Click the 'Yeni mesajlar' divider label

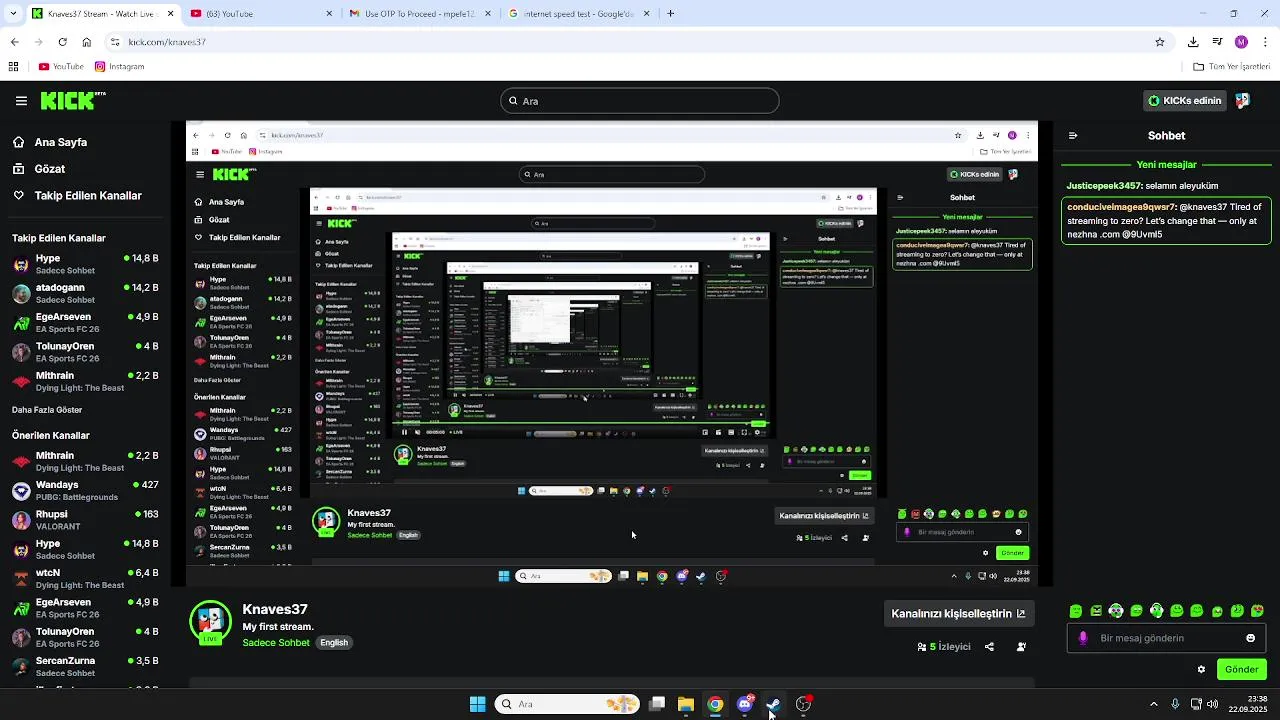coord(1166,165)
